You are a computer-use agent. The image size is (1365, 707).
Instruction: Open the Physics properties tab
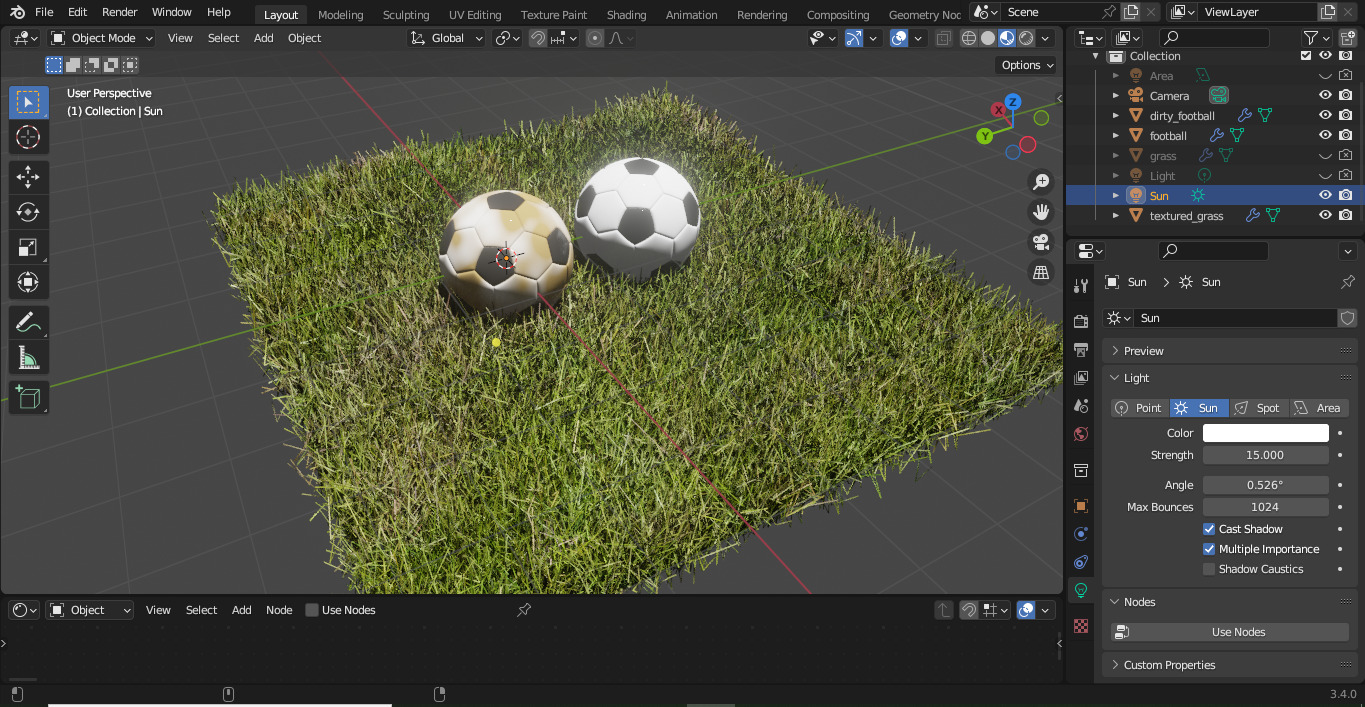(x=1080, y=534)
